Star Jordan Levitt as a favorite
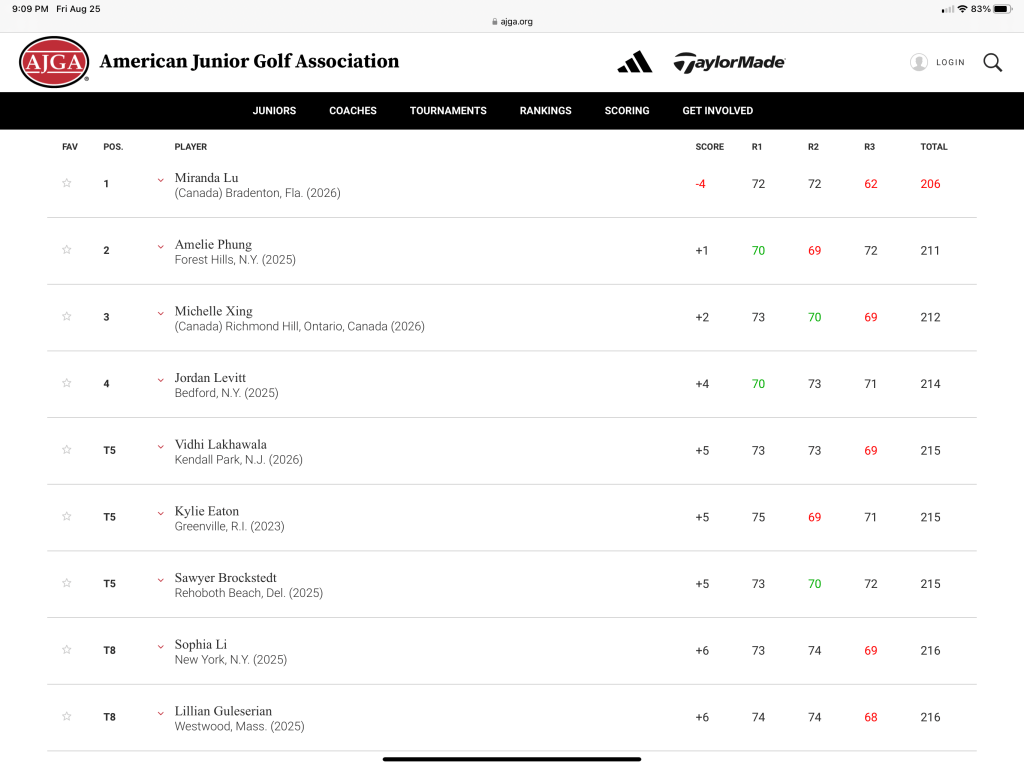This screenshot has width=1024, height=767. (x=67, y=383)
